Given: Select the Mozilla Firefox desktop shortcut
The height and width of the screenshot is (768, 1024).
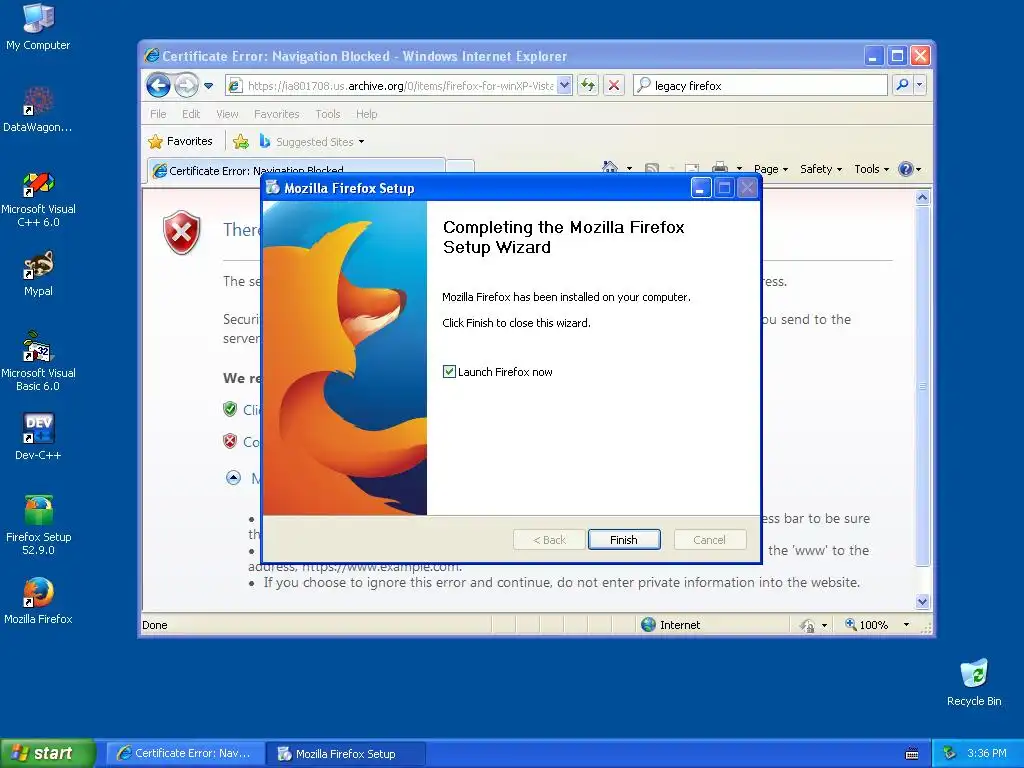Looking at the screenshot, I should 38,601.
